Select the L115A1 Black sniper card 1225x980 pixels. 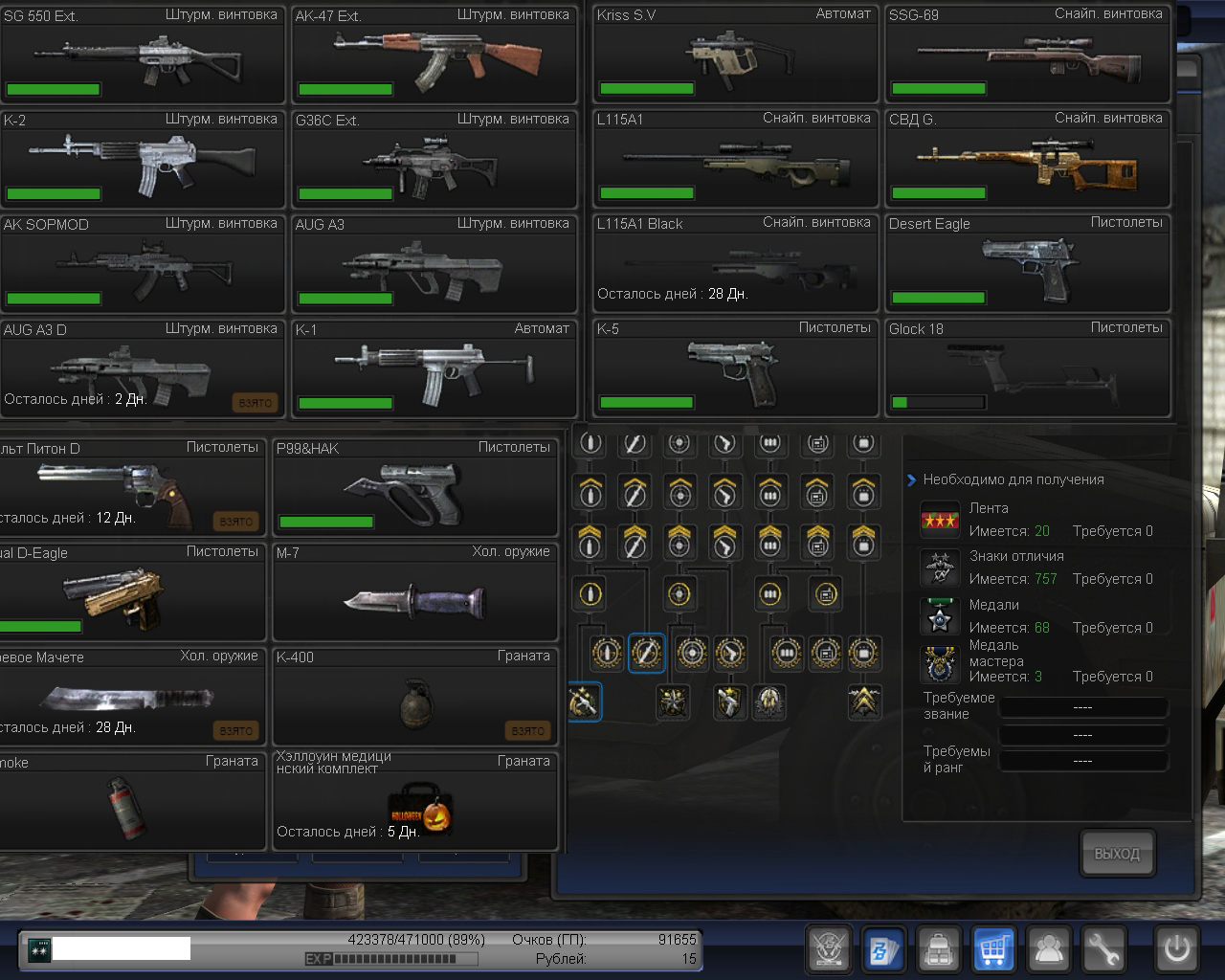735,263
